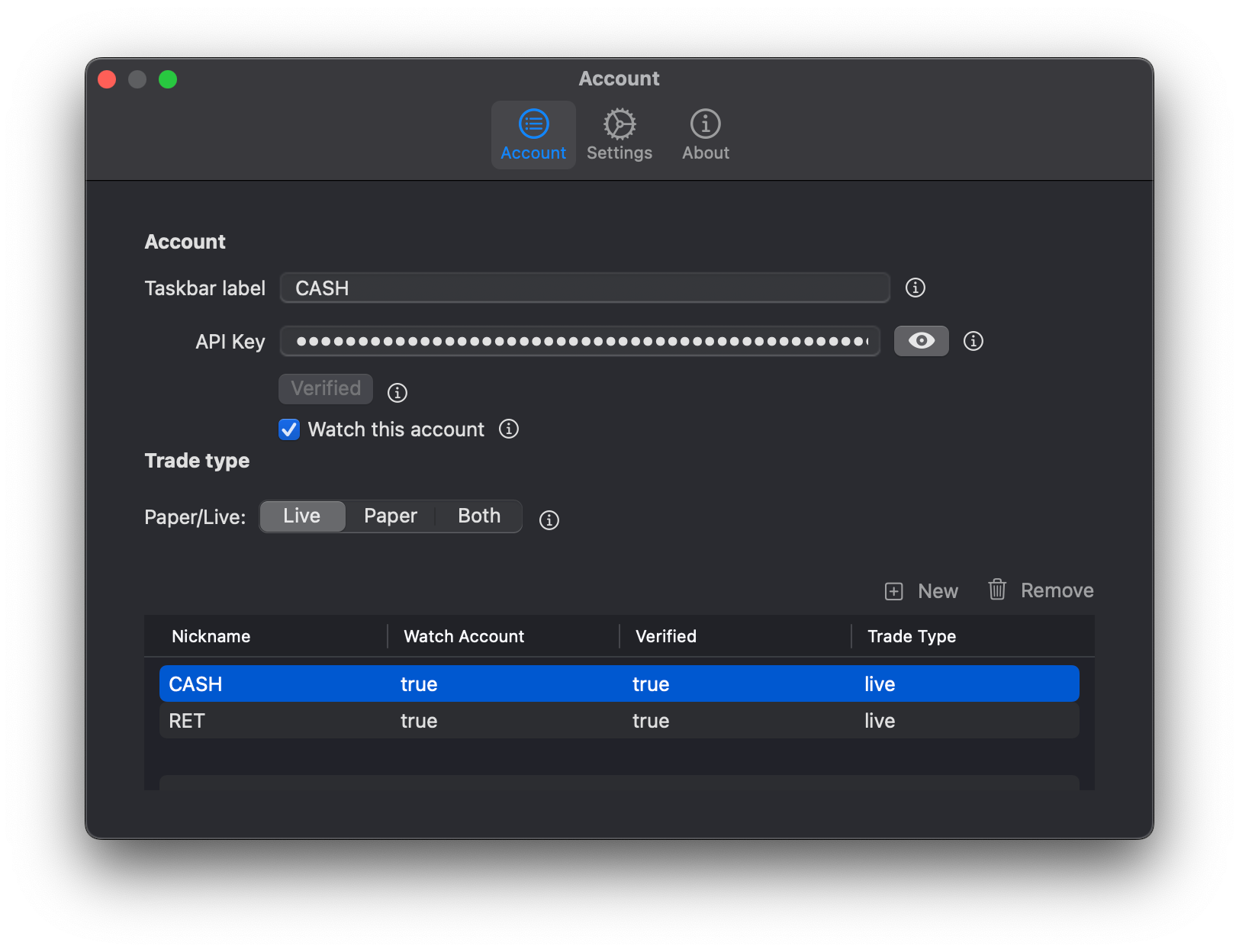Select Both in the Paper/Live selector

tap(478, 516)
